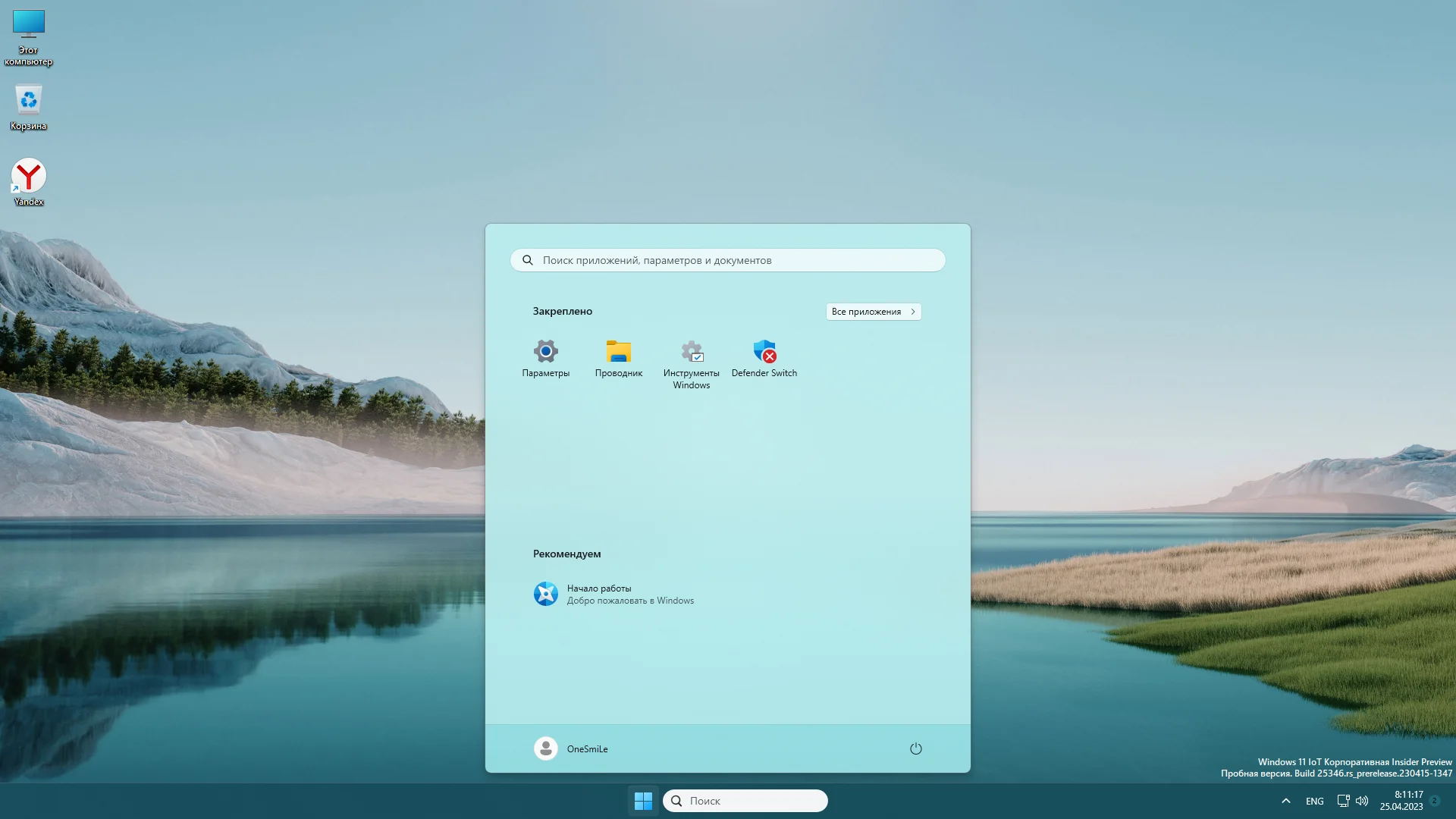Select Yandex browser desktop shortcut

pos(29,182)
